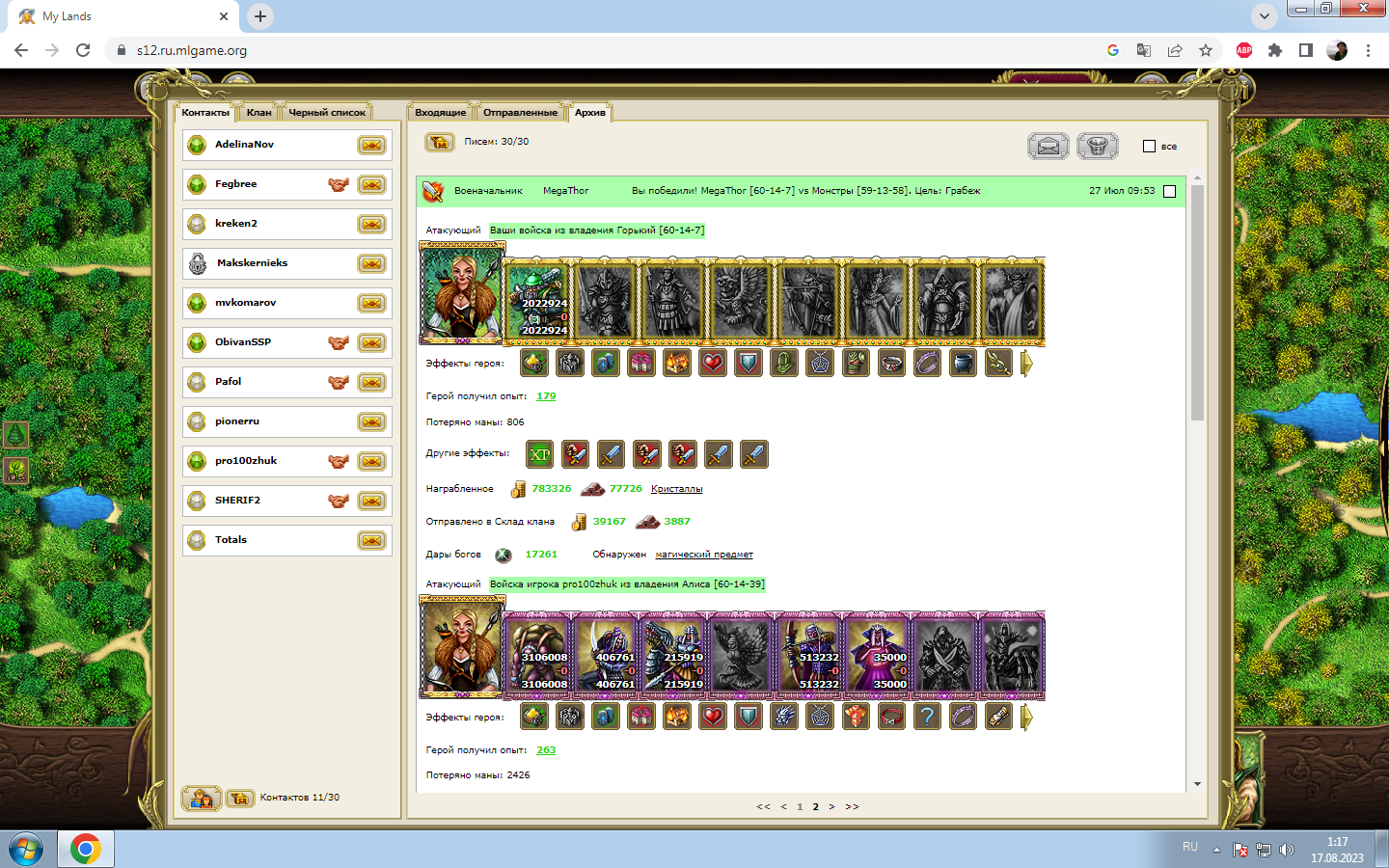Image resolution: width=1389 pixels, height=868 pixels.
Task: Click the Windows Start button
Action: point(26,850)
